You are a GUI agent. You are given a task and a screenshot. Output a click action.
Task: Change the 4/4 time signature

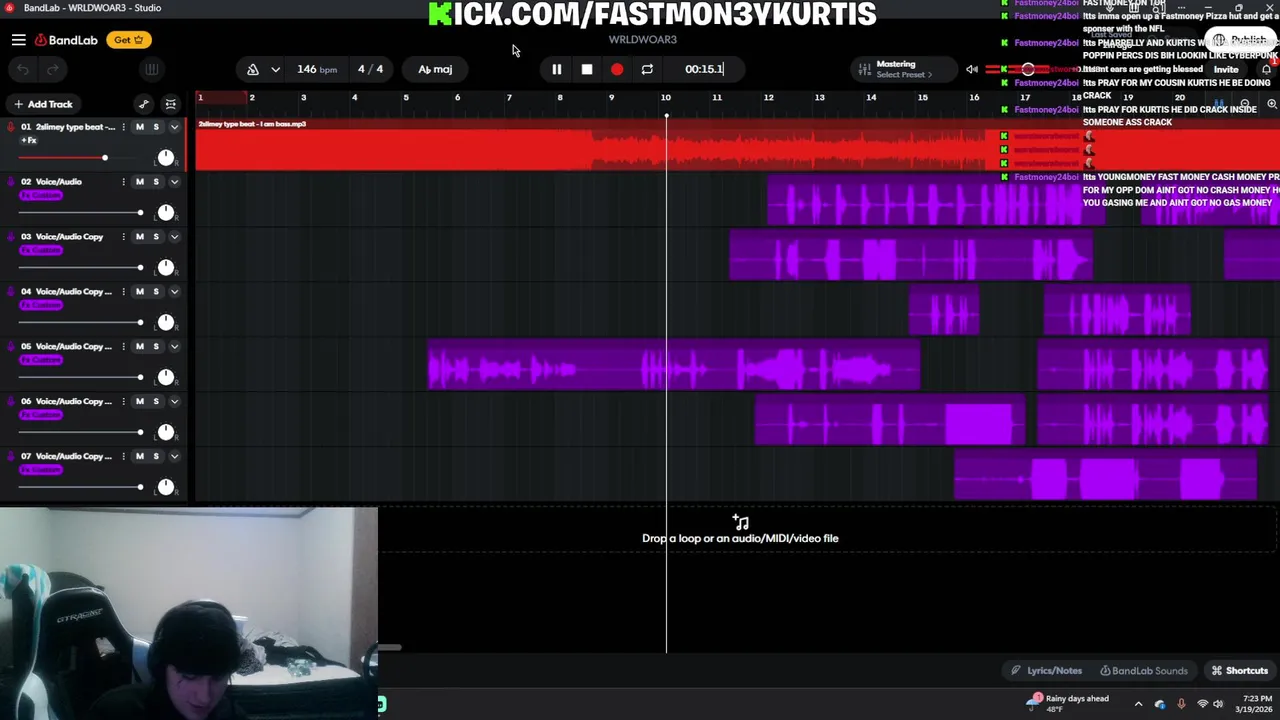[370, 69]
